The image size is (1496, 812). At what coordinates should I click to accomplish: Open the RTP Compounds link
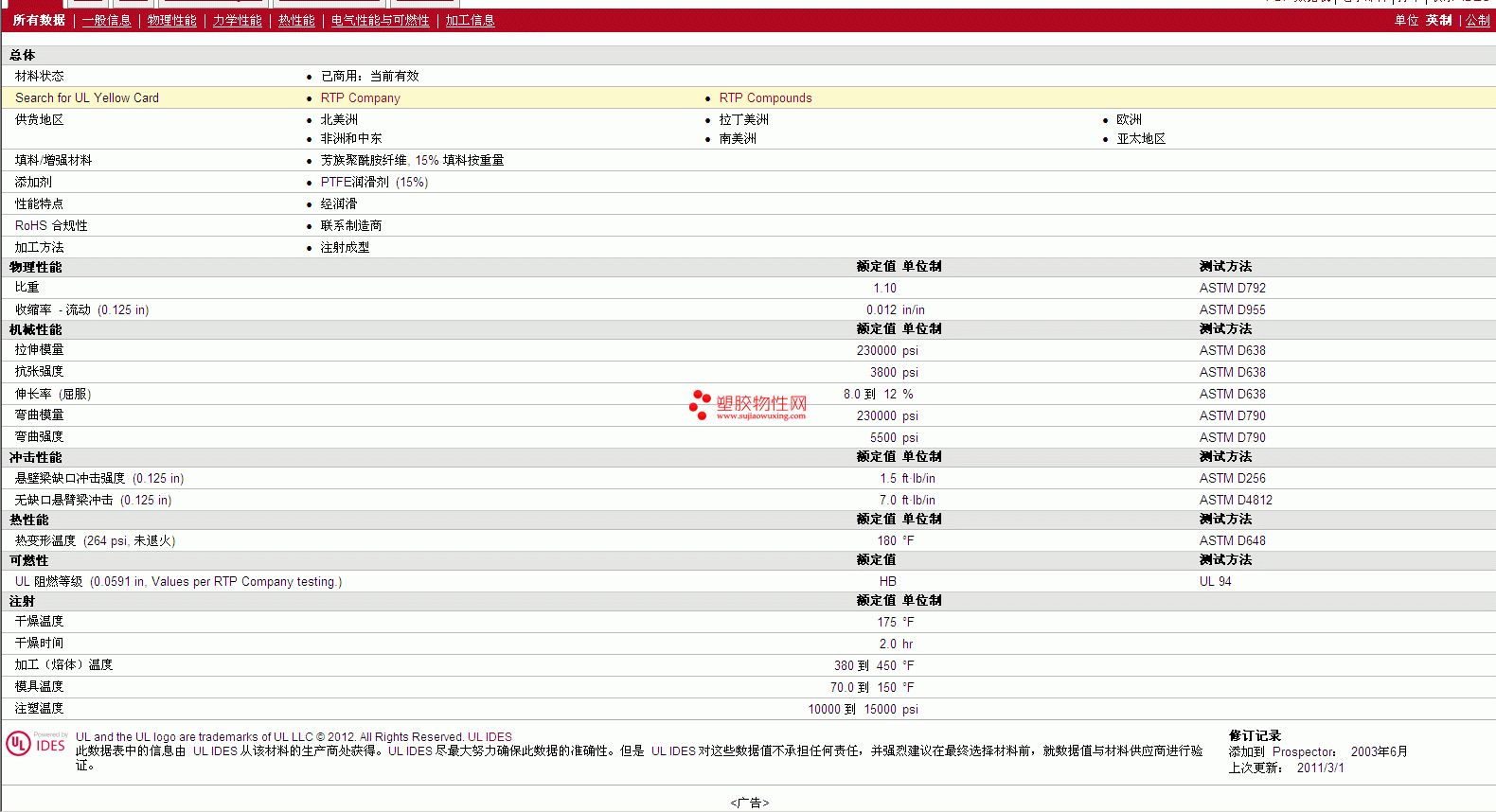tap(765, 97)
